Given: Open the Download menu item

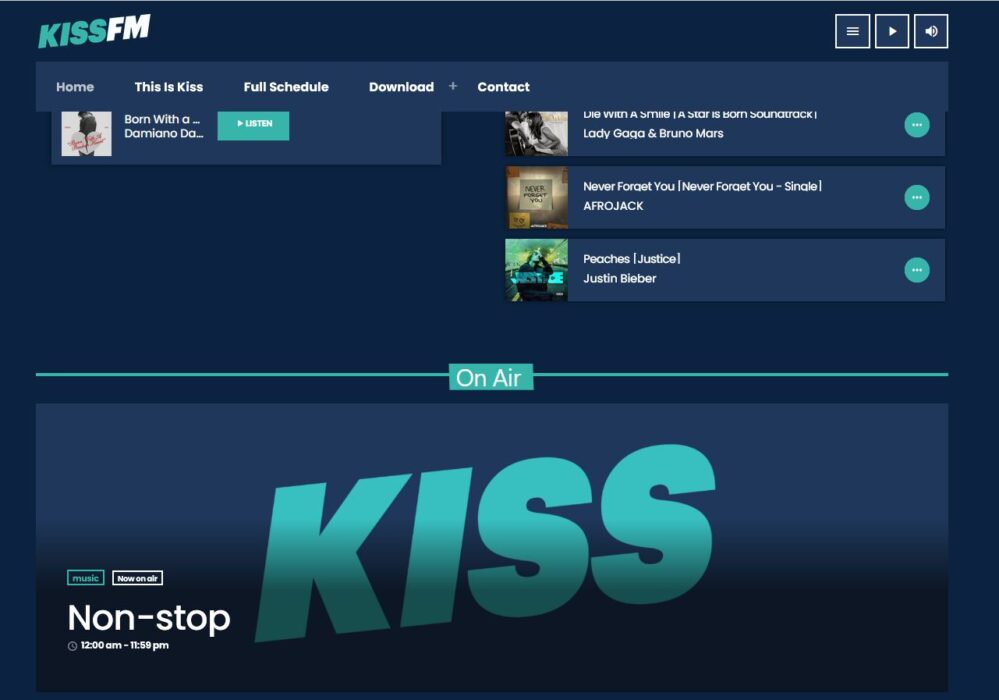Looking at the screenshot, I should pyautogui.click(x=401, y=87).
